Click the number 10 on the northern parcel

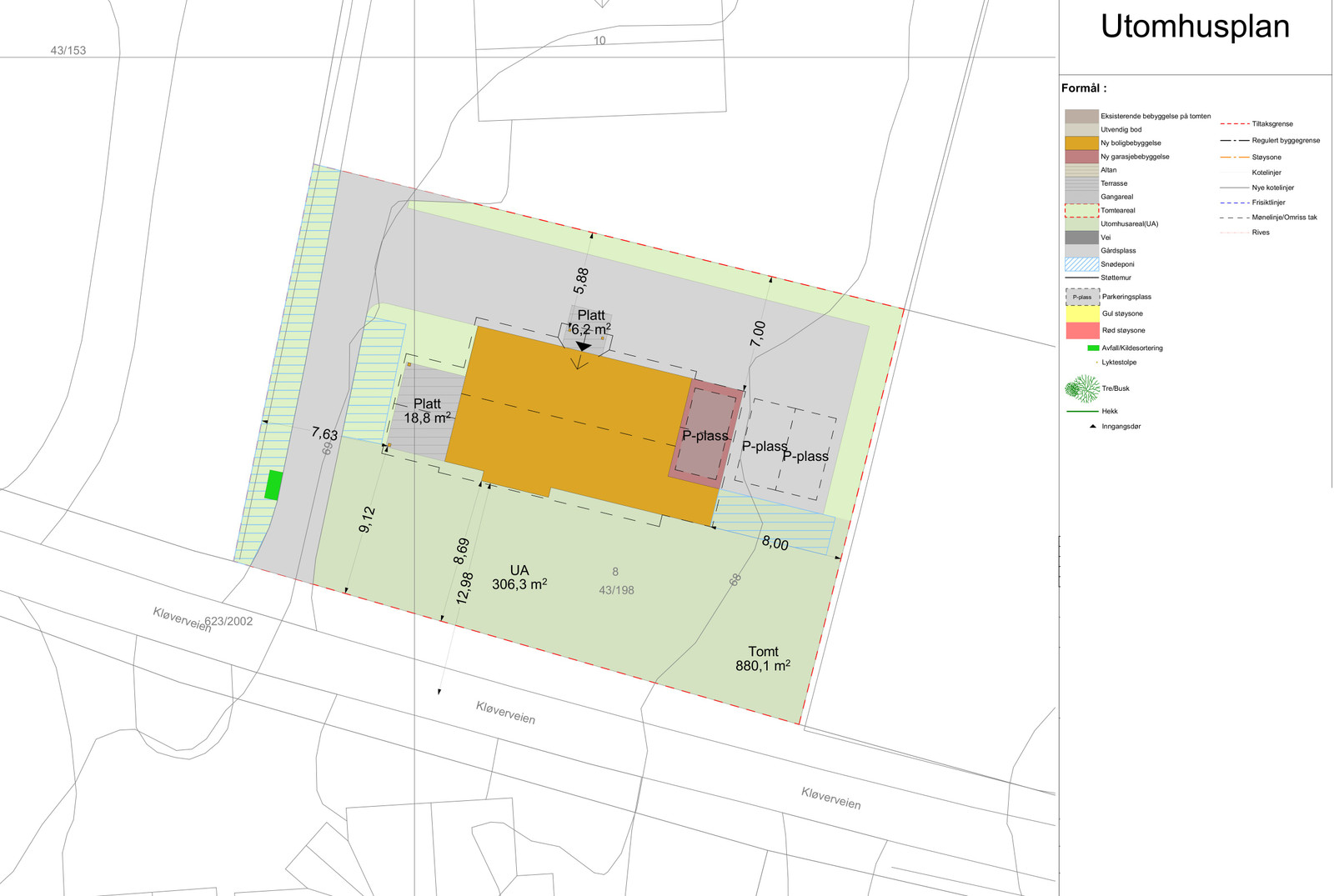pos(599,41)
